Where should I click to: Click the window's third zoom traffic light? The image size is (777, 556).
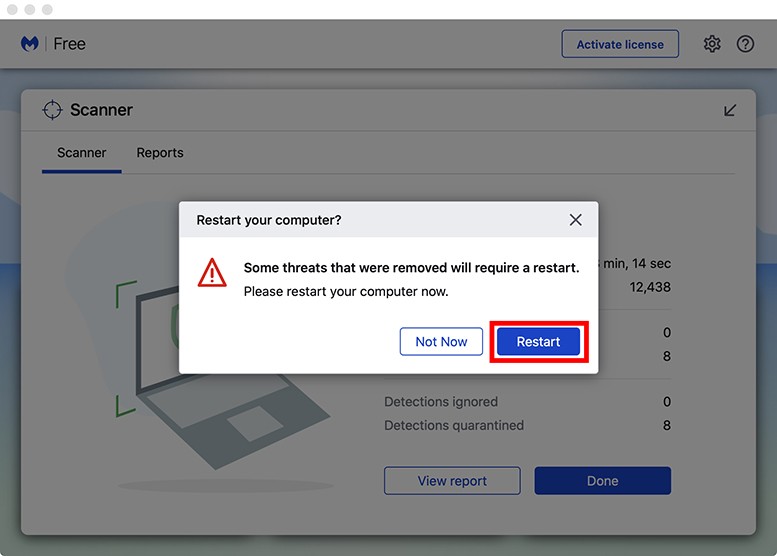point(46,9)
